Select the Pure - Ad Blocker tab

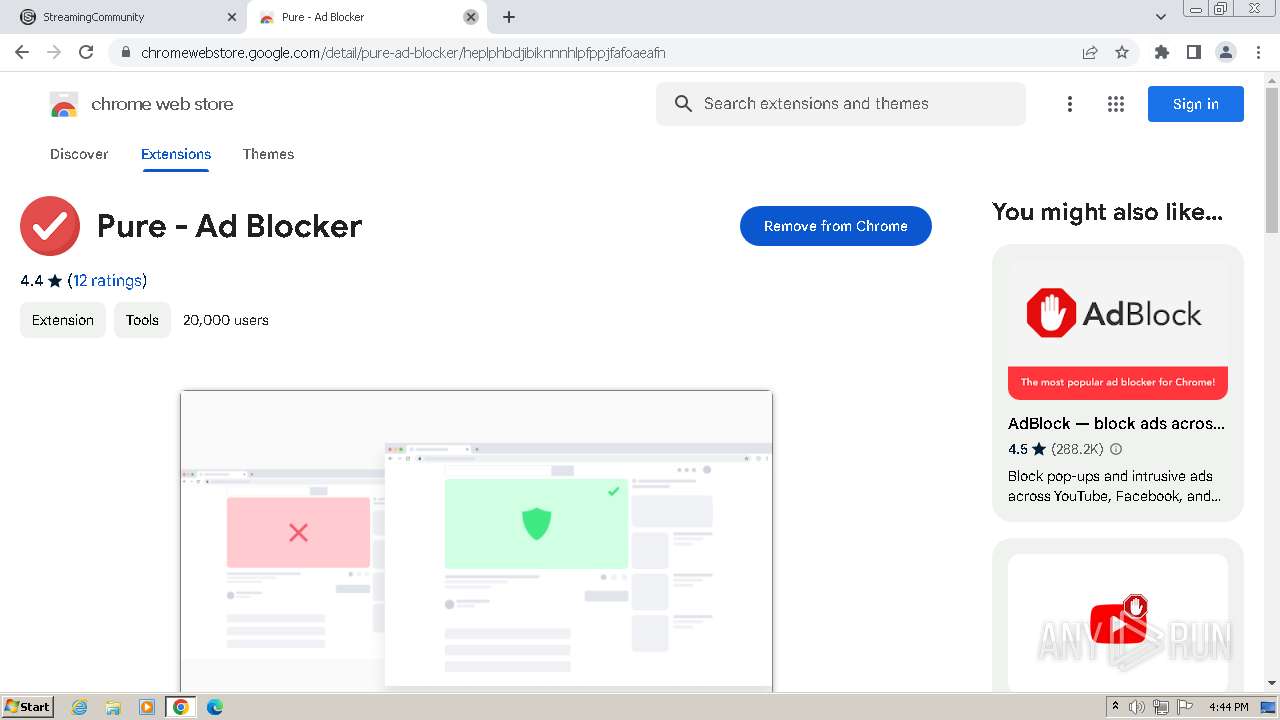click(366, 17)
